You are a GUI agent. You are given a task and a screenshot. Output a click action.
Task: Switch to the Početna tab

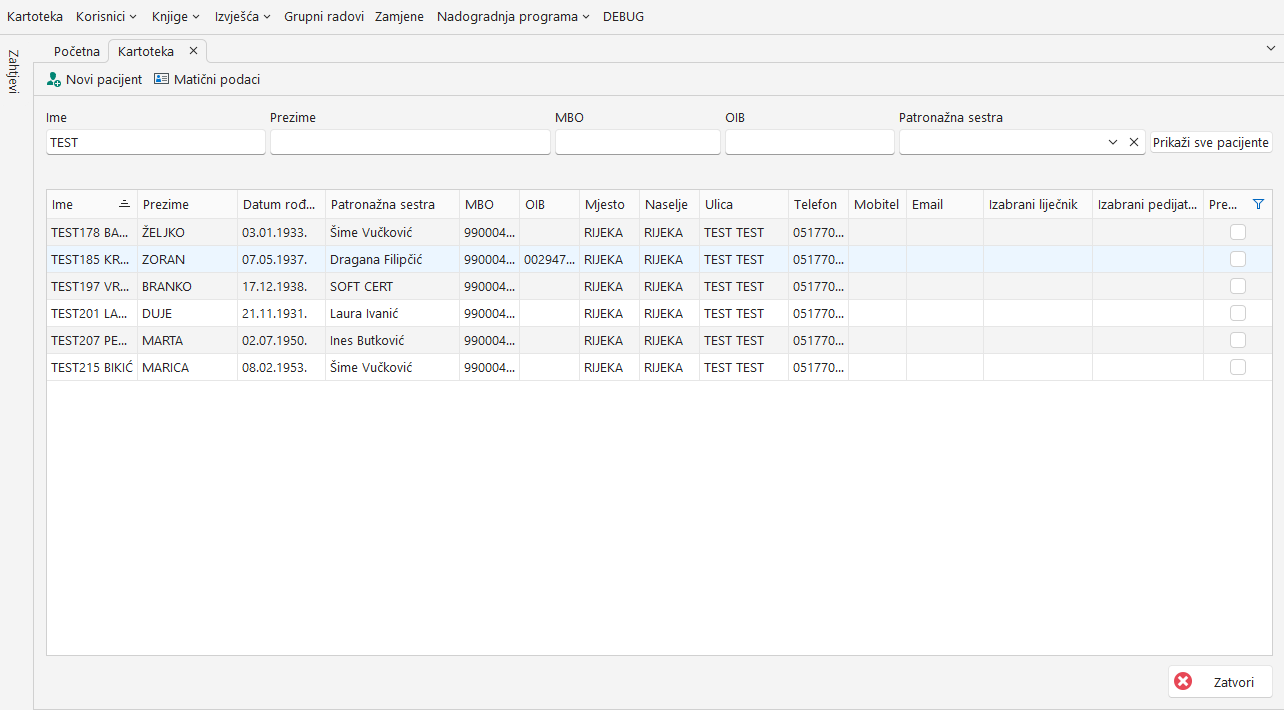[x=77, y=51]
